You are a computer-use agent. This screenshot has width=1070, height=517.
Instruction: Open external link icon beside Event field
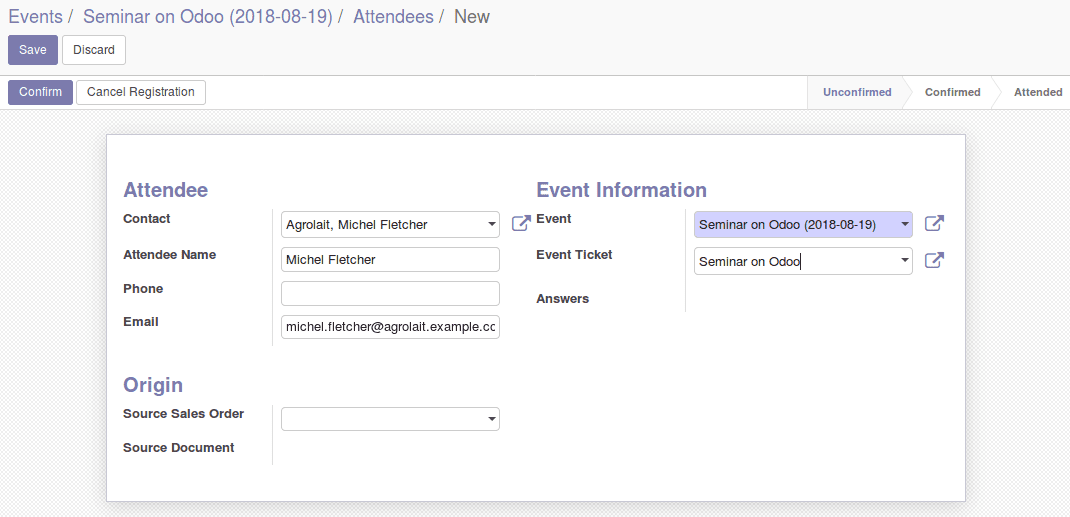[x=934, y=223]
